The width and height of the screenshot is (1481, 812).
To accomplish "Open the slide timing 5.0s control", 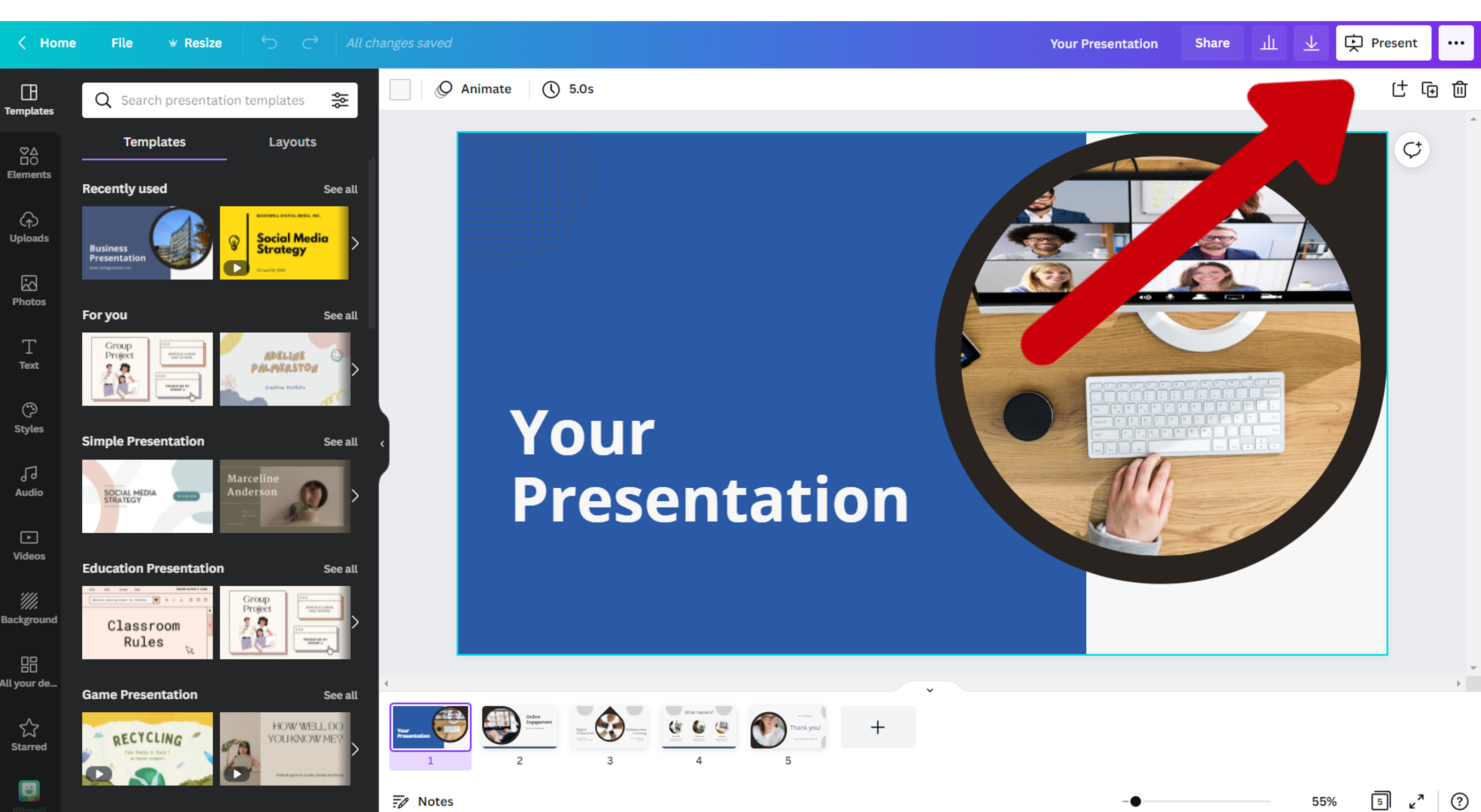I will [568, 89].
